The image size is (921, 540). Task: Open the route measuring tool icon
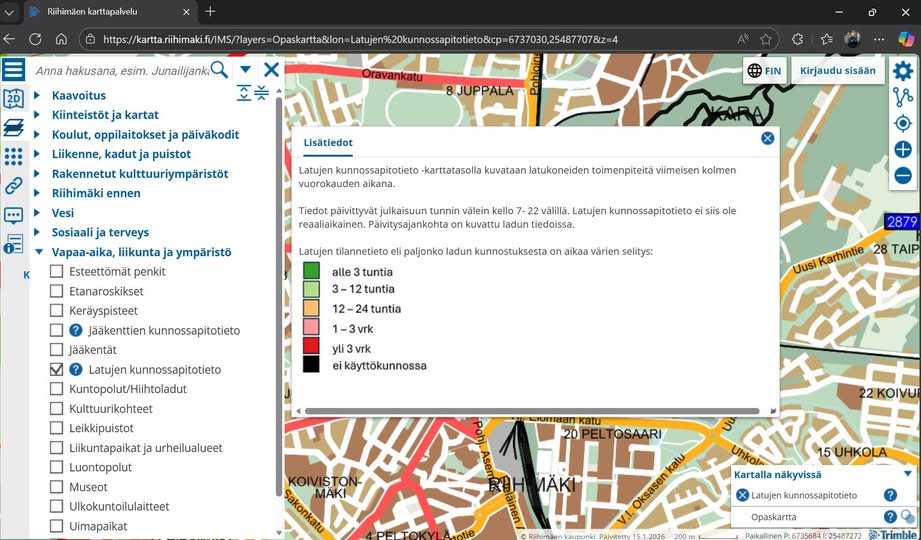click(903, 97)
